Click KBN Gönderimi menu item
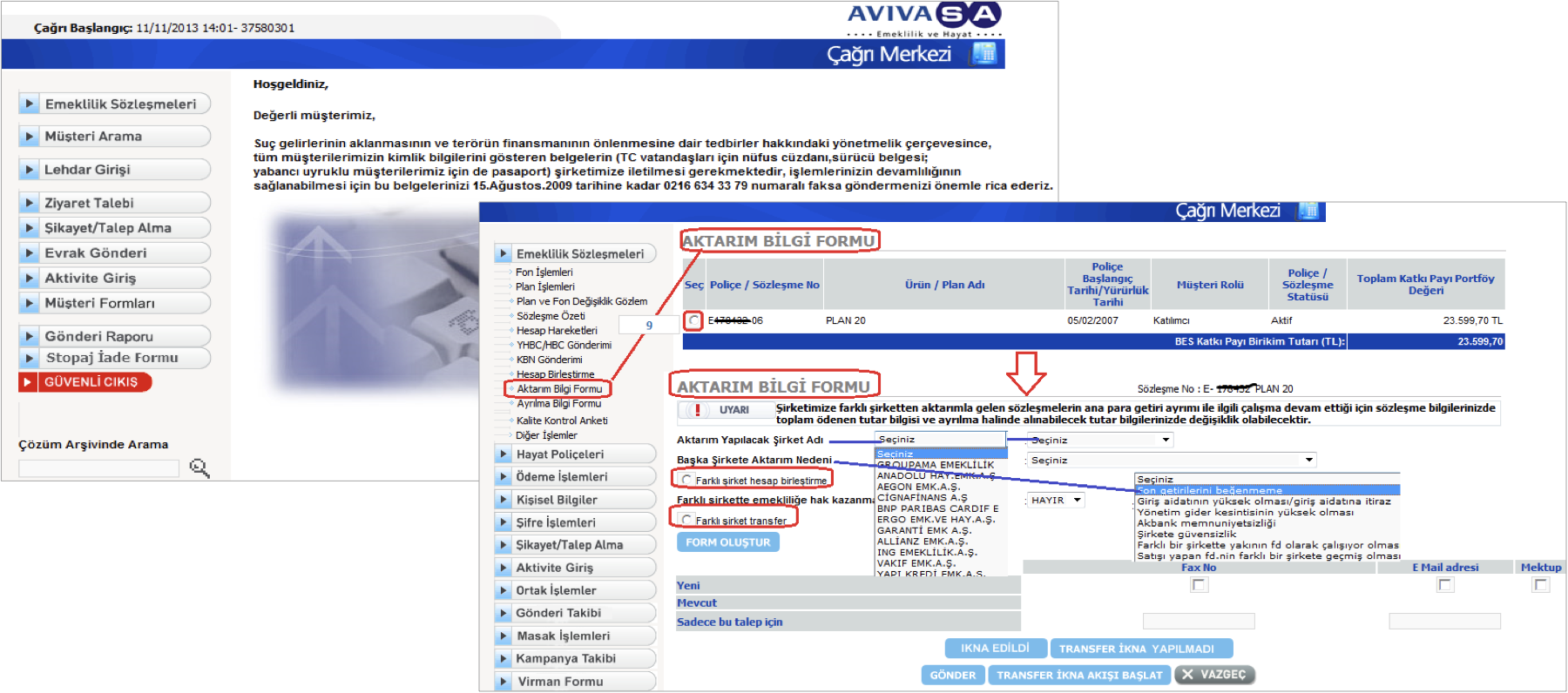 [549, 360]
